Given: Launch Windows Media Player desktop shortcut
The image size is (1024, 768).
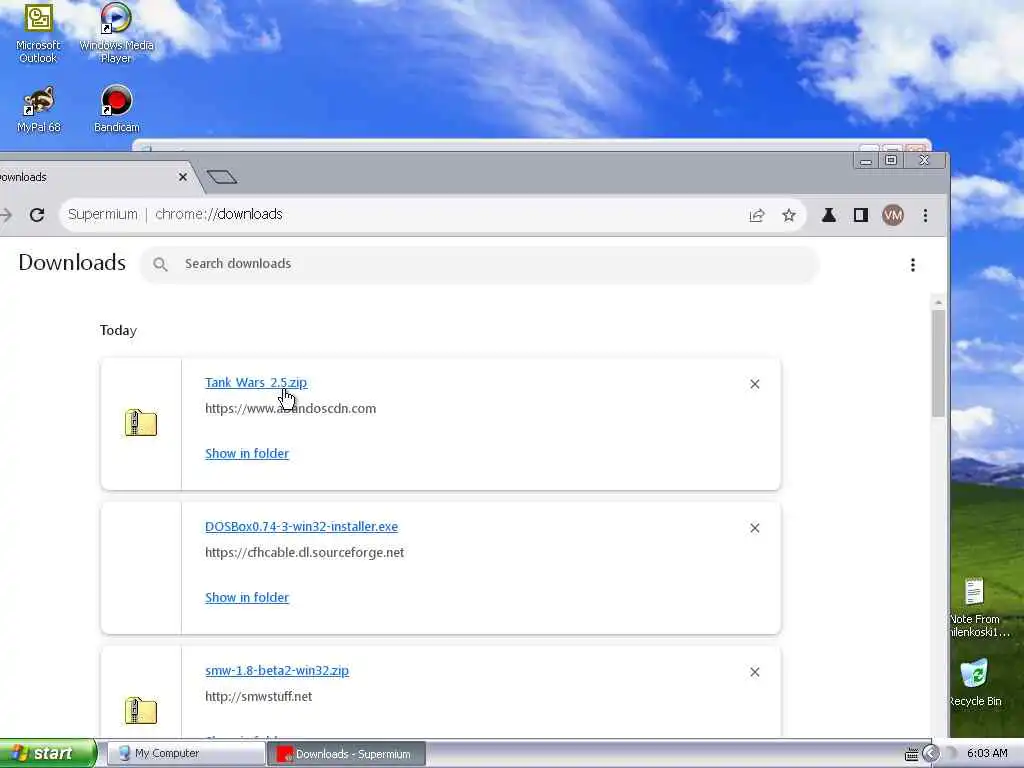Looking at the screenshot, I should (x=116, y=33).
